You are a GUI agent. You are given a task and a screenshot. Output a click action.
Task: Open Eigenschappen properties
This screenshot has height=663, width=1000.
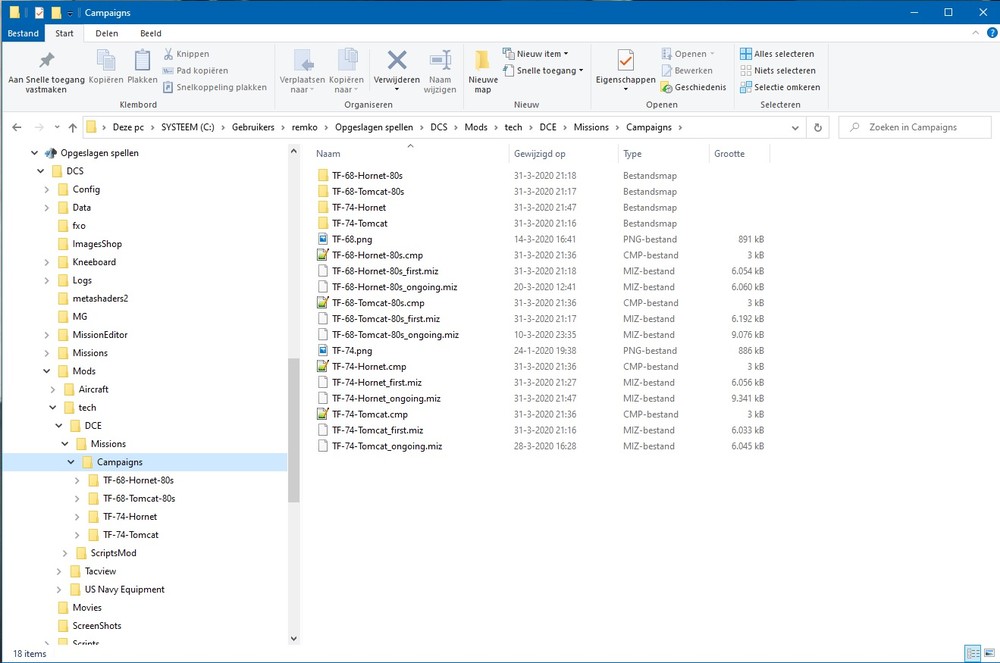tap(626, 70)
